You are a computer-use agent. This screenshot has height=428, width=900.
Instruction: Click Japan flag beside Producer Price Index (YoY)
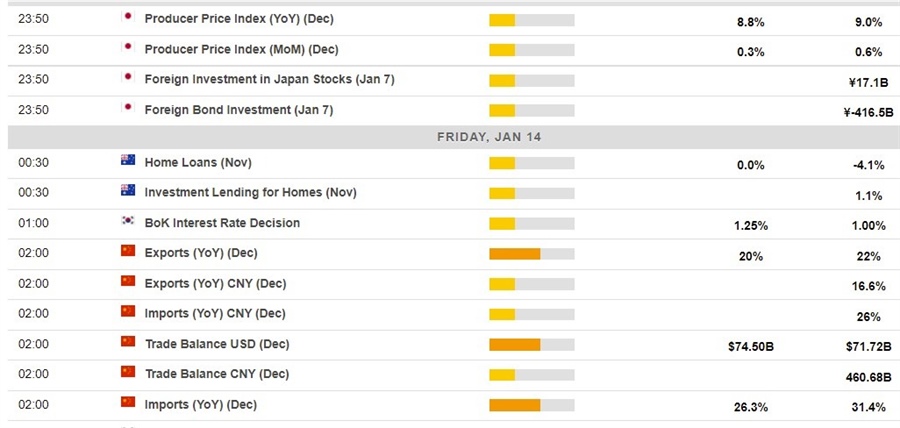[x=127, y=18]
